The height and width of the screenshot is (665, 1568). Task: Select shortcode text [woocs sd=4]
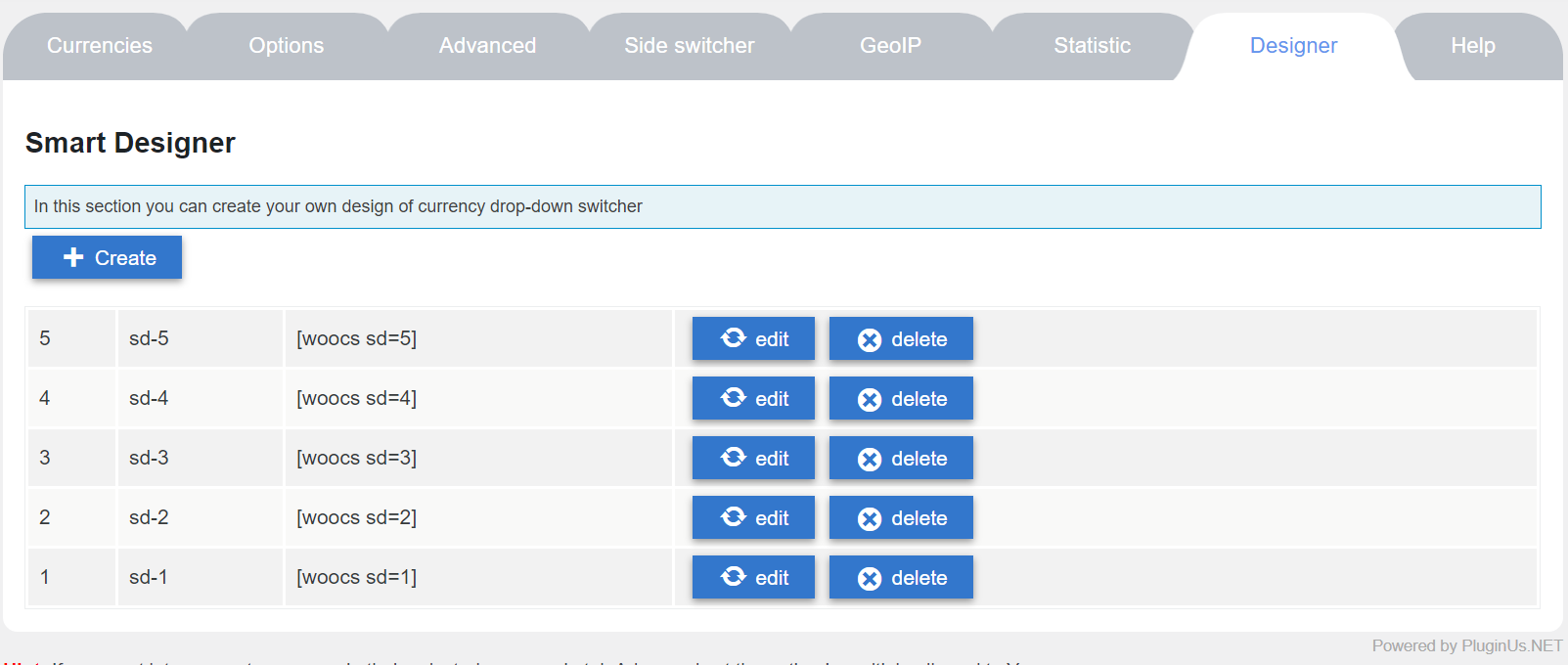tap(357, 398)
